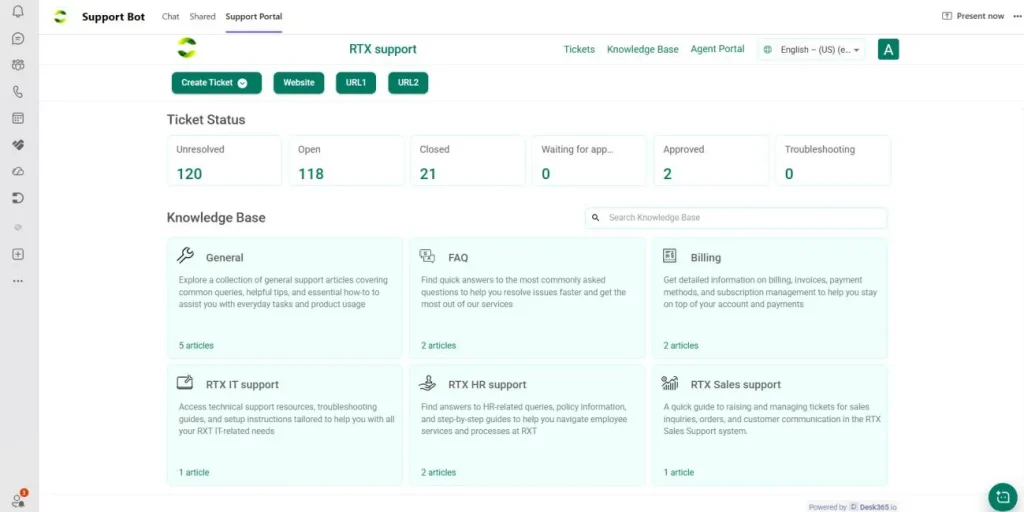
Task: Click the Billing invoice icon
Action: pos(669,255)
